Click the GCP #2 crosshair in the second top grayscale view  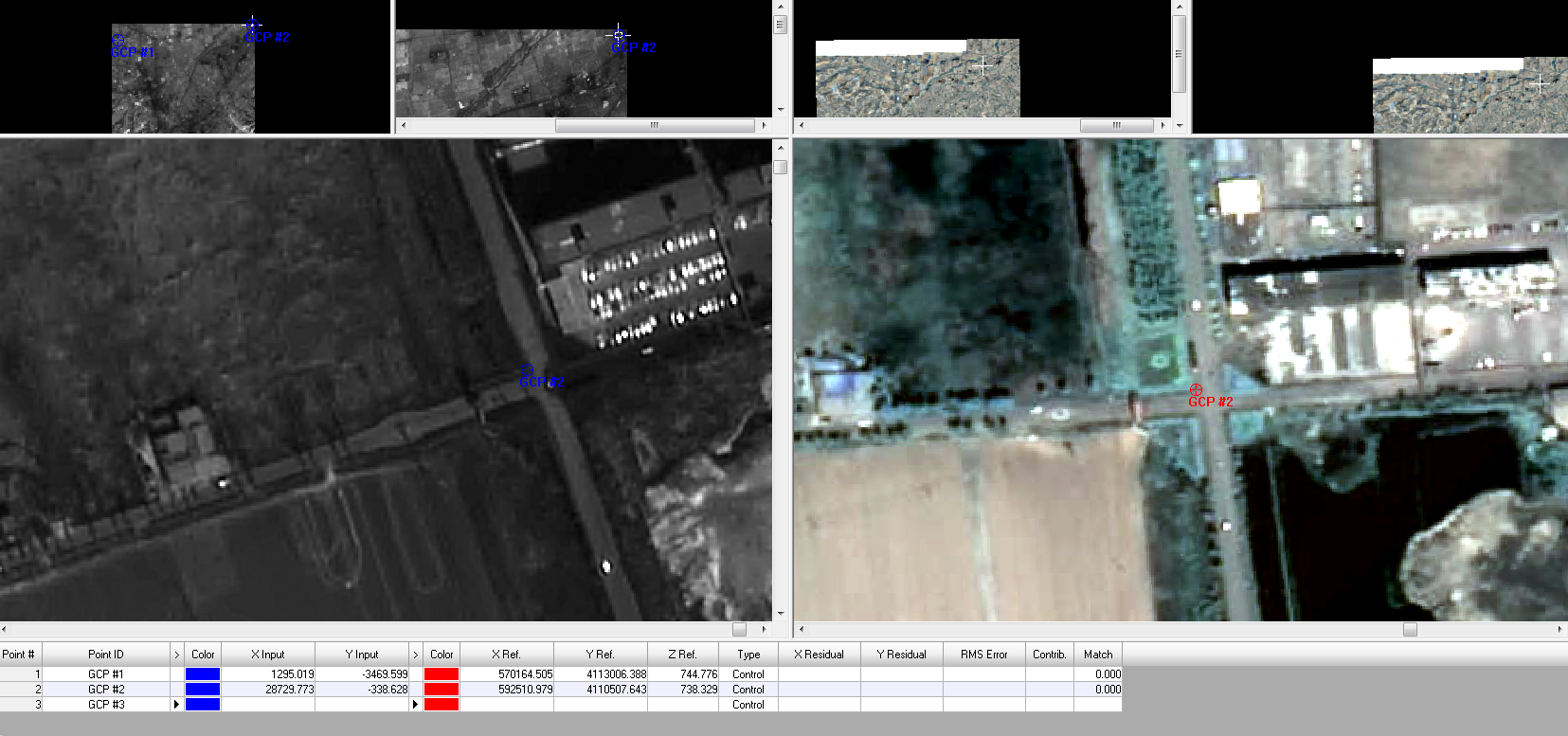619,35
